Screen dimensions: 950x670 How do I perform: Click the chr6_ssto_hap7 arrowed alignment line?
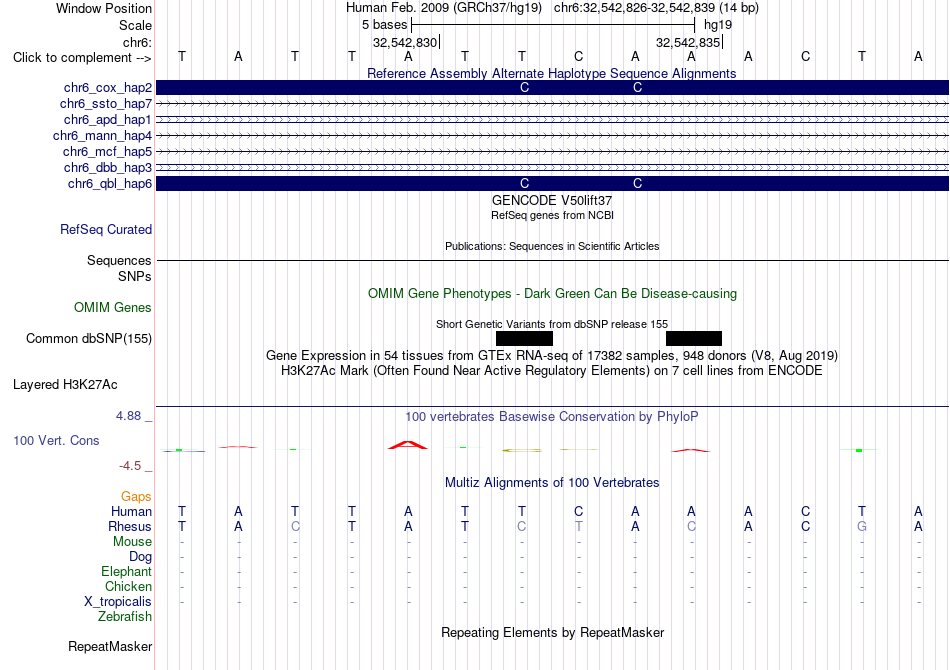coord(553,104)
